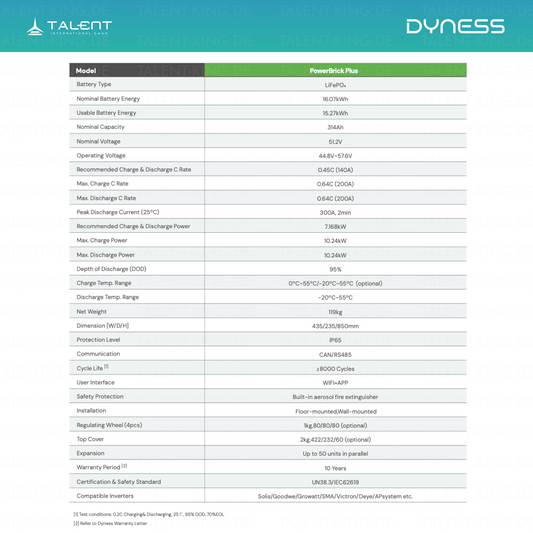
Task: Click the Nominal Voltage label
Action: point(98,141)
